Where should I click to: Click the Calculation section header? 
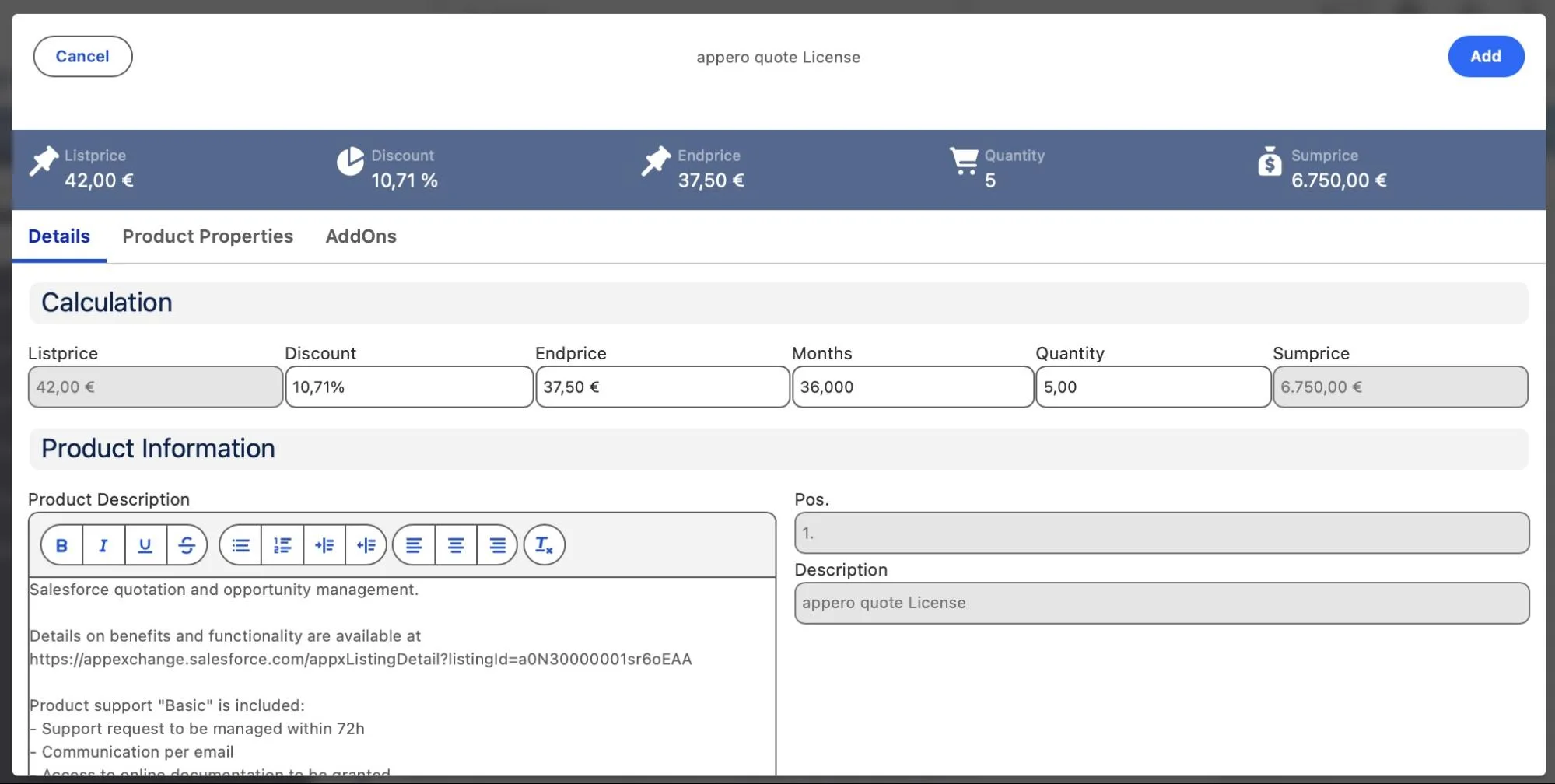coord(779,303)
